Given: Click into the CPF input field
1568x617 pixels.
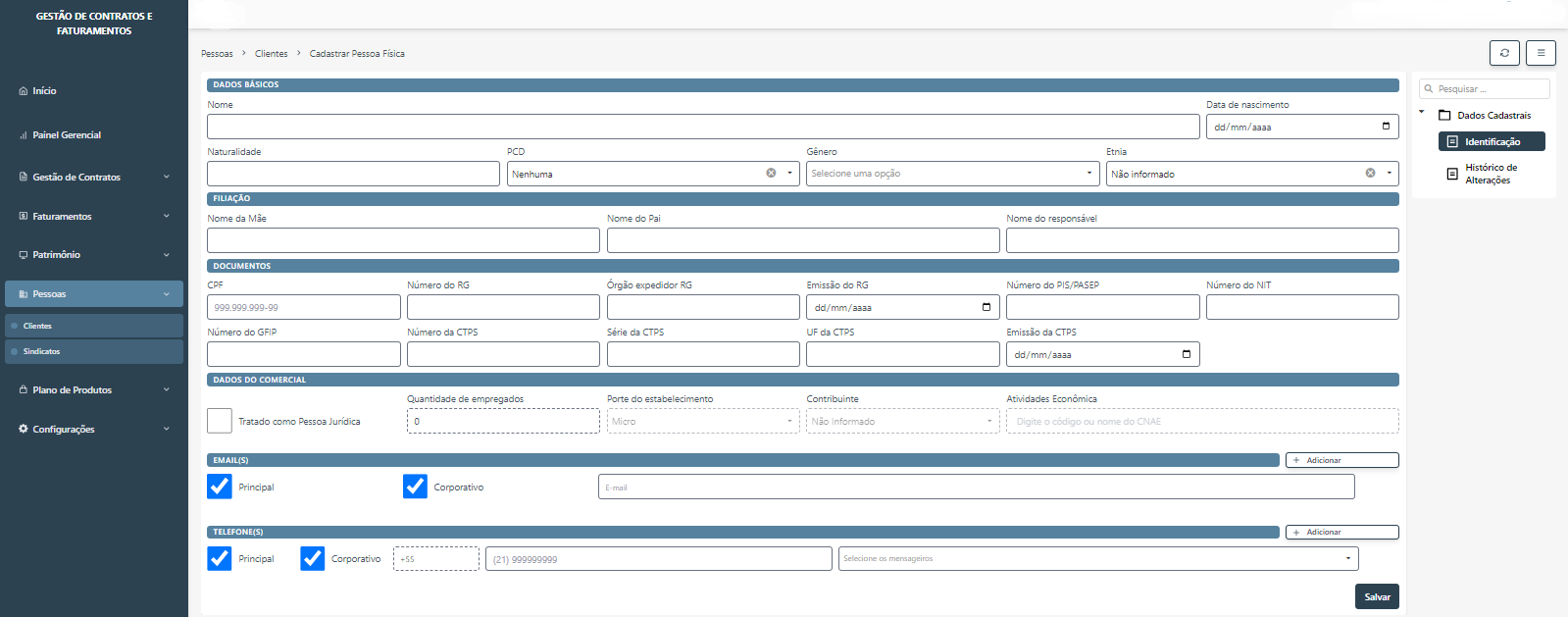Looking at the screenshot, I should click(x=303, y=307).
